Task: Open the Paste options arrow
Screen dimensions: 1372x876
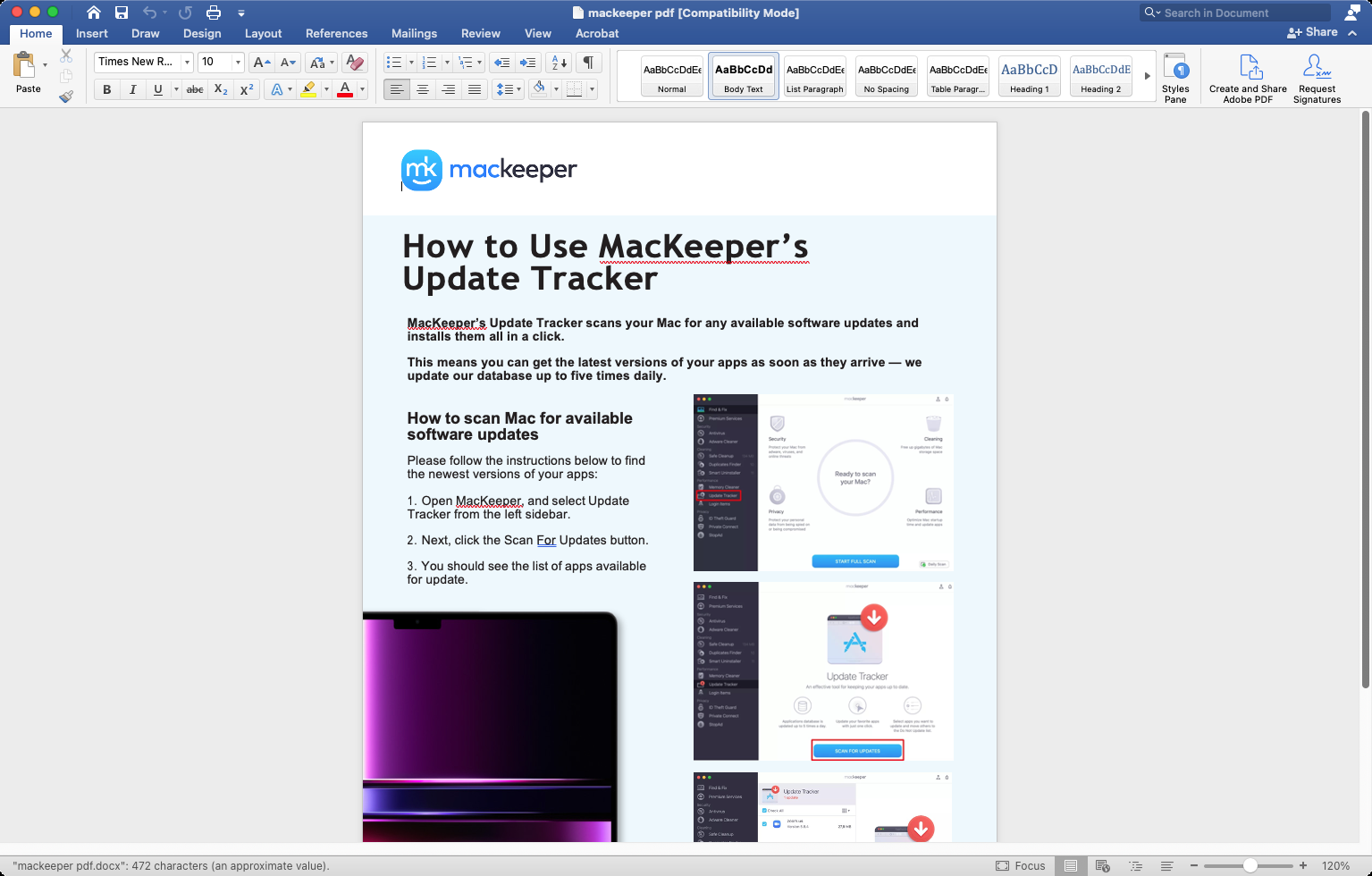Action: click(x=45, y=64)
